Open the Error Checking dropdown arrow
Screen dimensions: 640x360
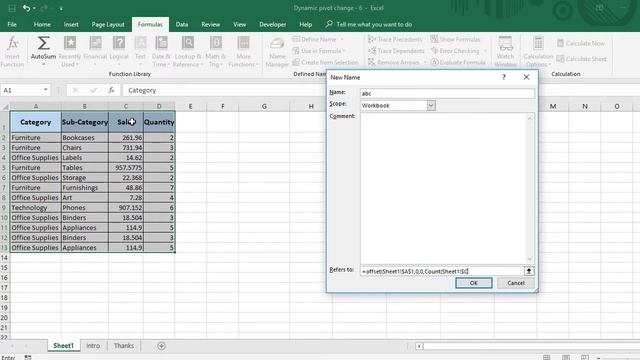(x=485, y=51)
